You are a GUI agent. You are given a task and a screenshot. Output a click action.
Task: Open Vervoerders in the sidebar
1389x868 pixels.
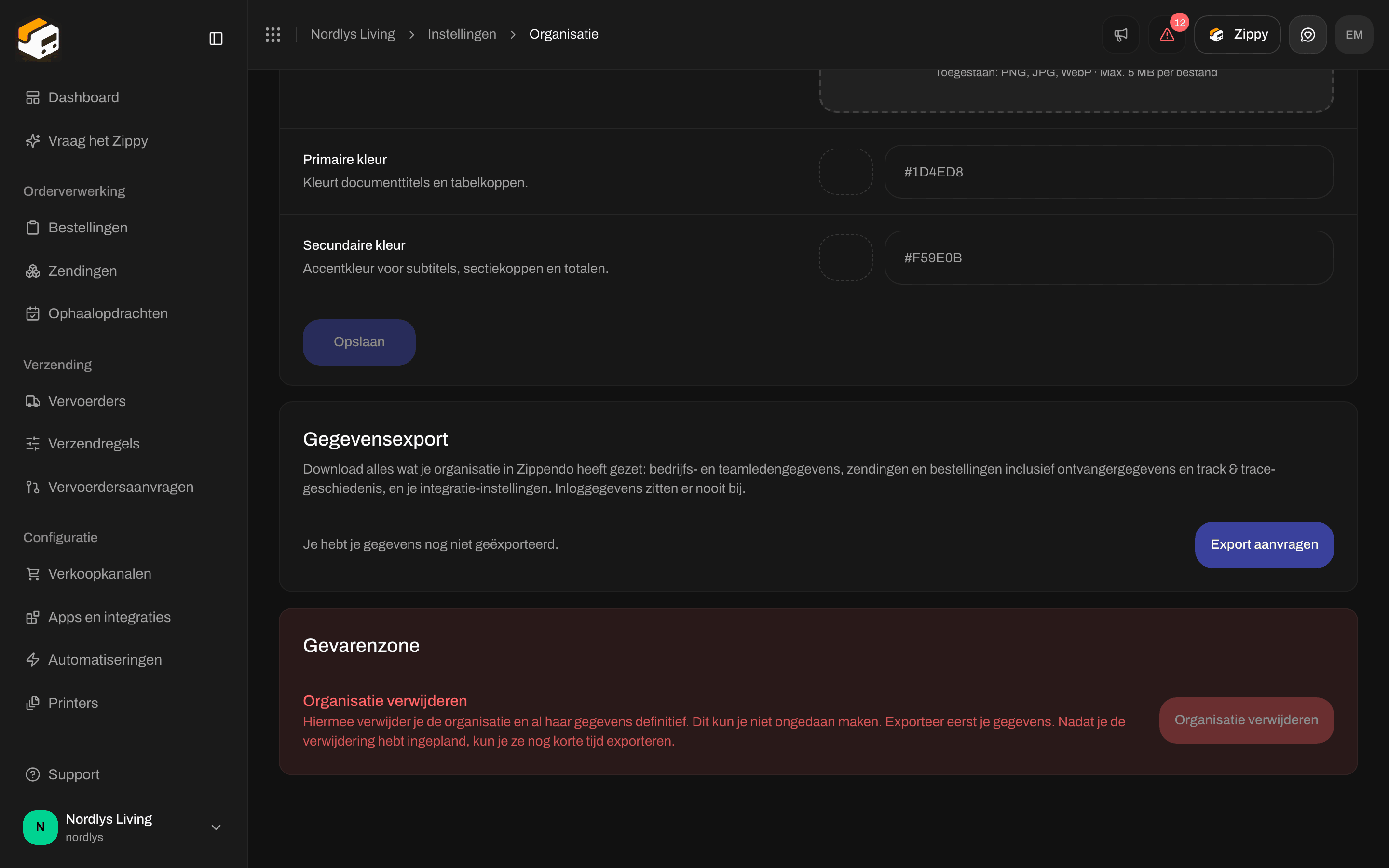123,401
